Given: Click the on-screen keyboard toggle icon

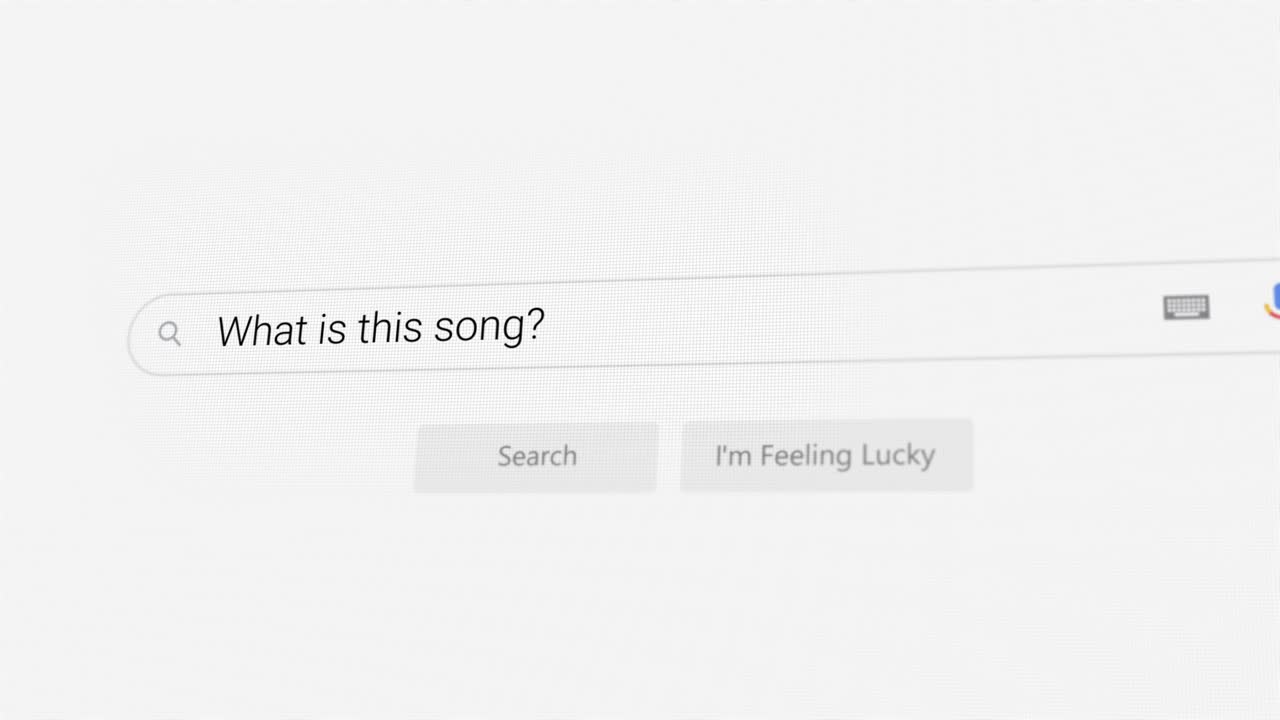Looking at the screenshot, I should click(x=1186, y=307).
